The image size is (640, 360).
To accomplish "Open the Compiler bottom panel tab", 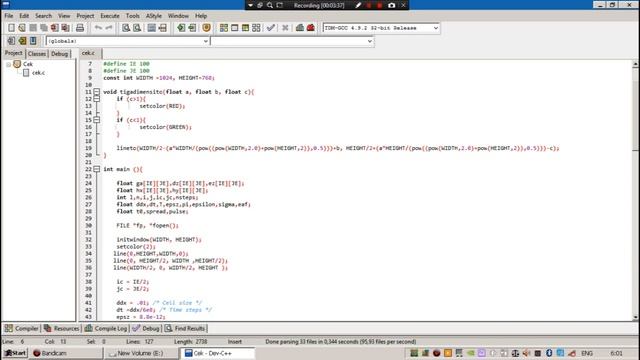I will pyautogui.click(x=22, y=328).
